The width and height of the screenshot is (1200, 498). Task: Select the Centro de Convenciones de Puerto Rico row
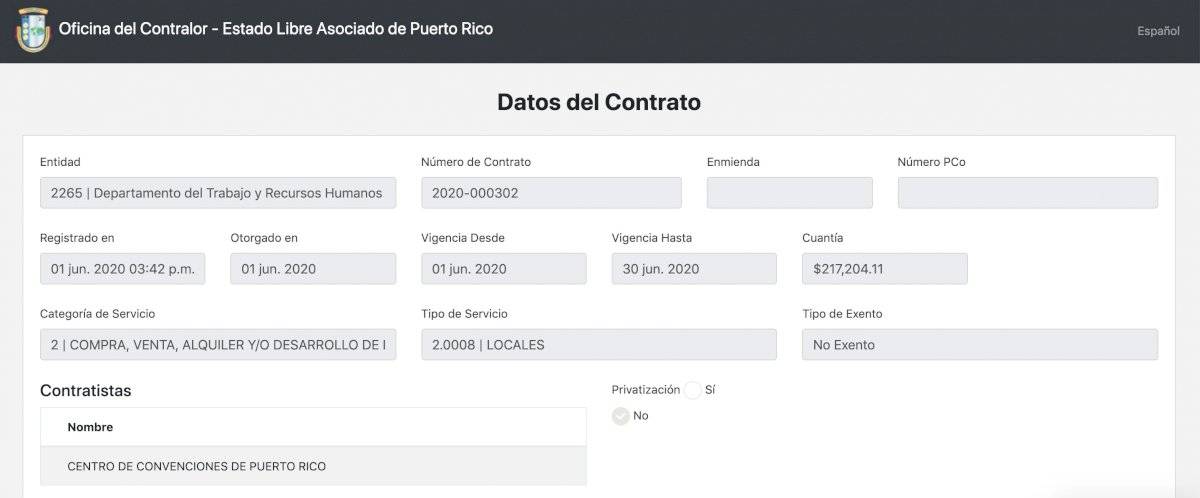pyautogui.click(x=313, y=466)
